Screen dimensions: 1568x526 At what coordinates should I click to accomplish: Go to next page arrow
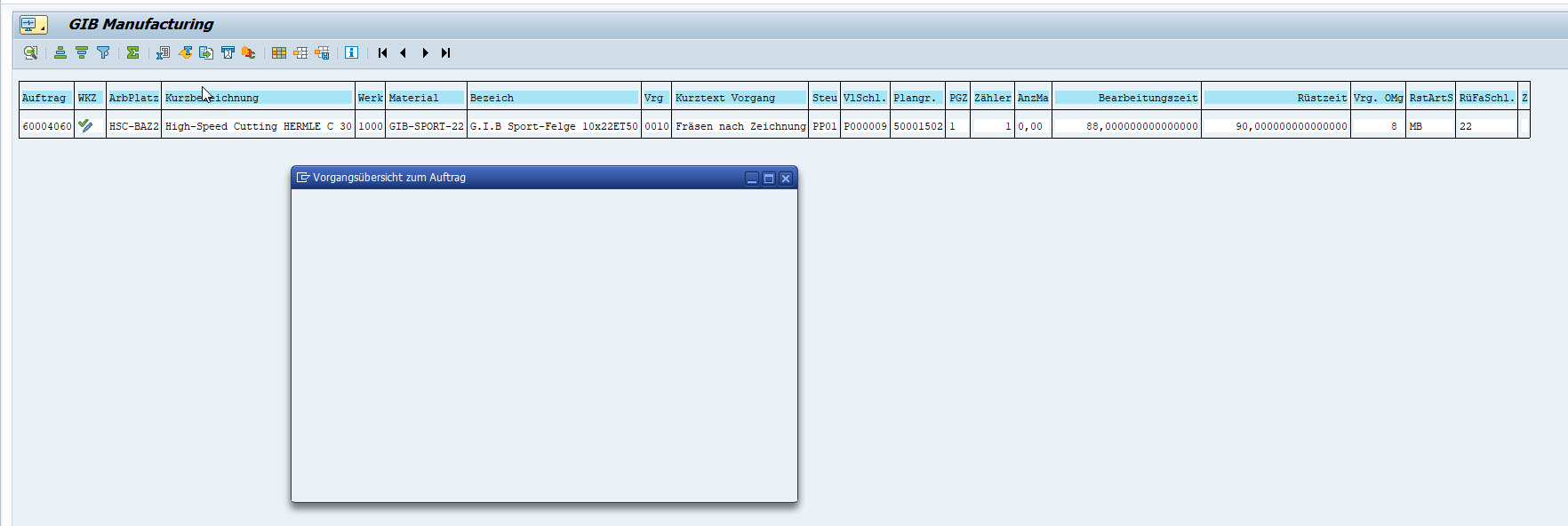click(425, 53)
